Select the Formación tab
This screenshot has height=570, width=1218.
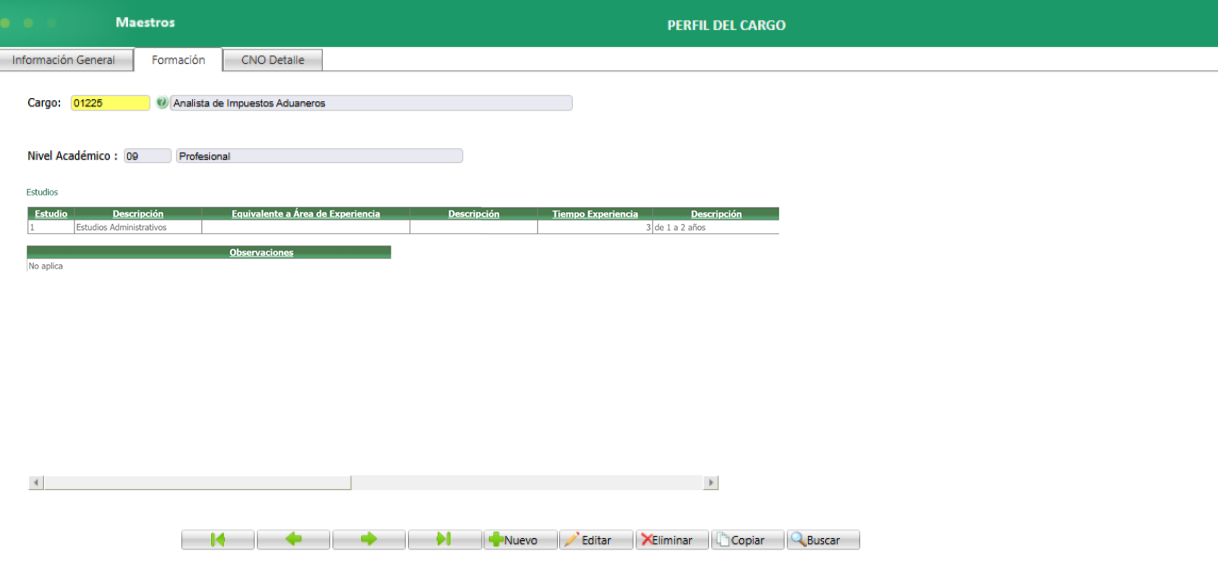[178, 60]
